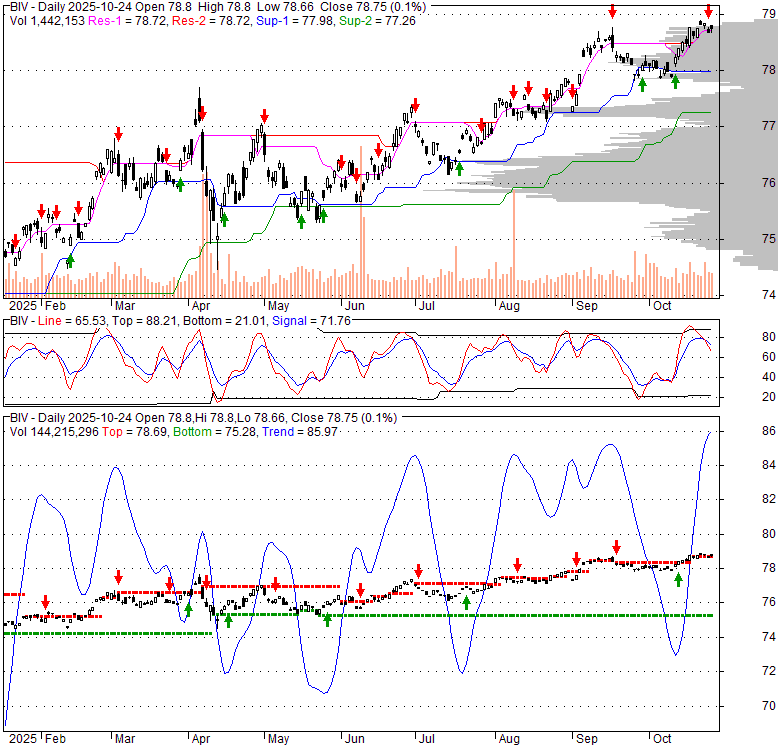Click the green buy arrow in late September of top chart

pos(642,86)
